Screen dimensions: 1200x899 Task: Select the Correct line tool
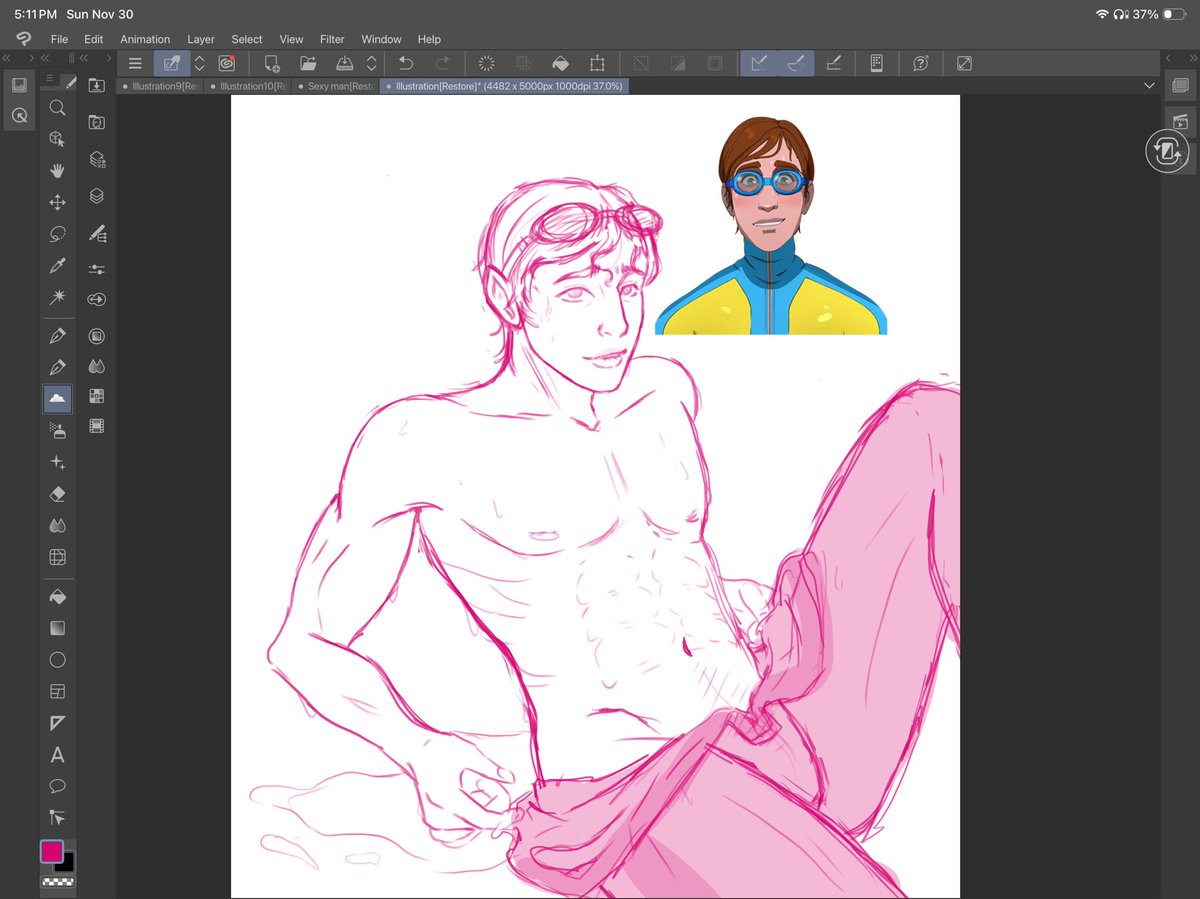57,818
